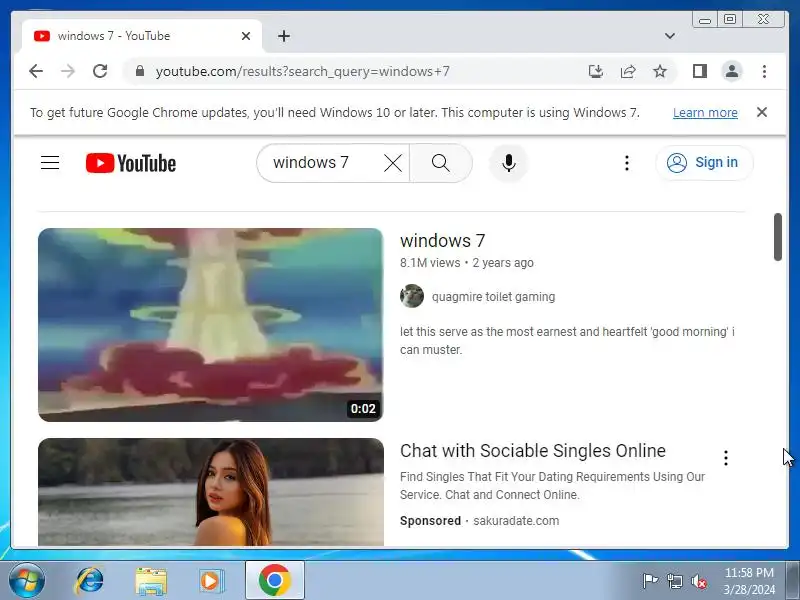Click the Sign in button
This screenshot has height=600, width=800.
[704, 163]
